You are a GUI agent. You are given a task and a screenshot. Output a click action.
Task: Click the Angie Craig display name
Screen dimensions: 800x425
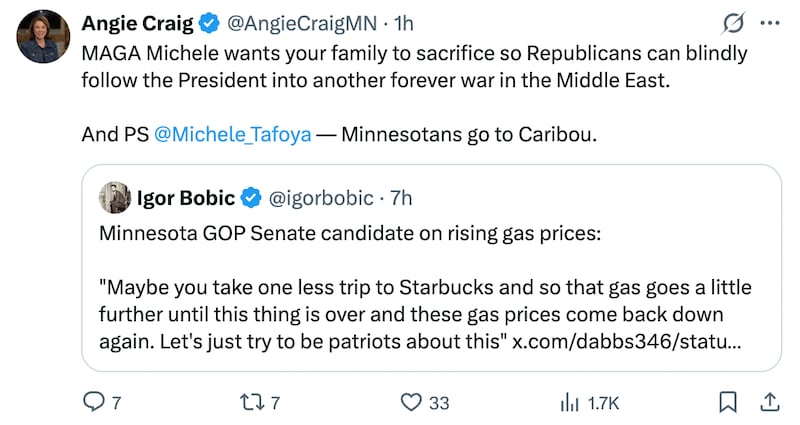pyautogui.click(x=138, y=23)
